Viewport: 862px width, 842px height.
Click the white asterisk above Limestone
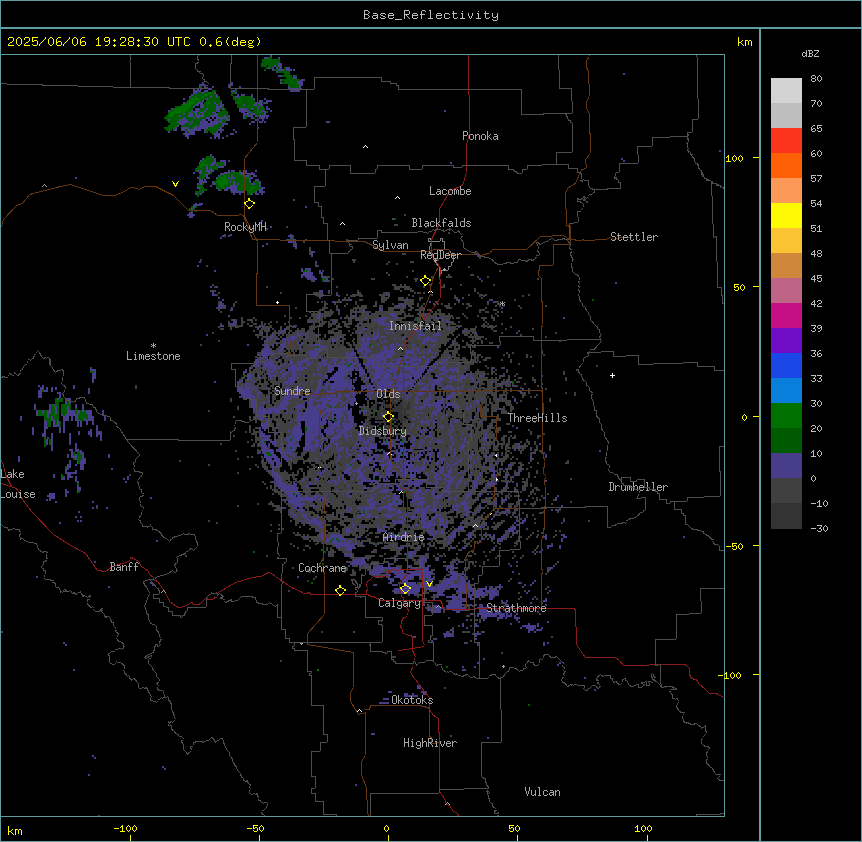tap(153, 346)
